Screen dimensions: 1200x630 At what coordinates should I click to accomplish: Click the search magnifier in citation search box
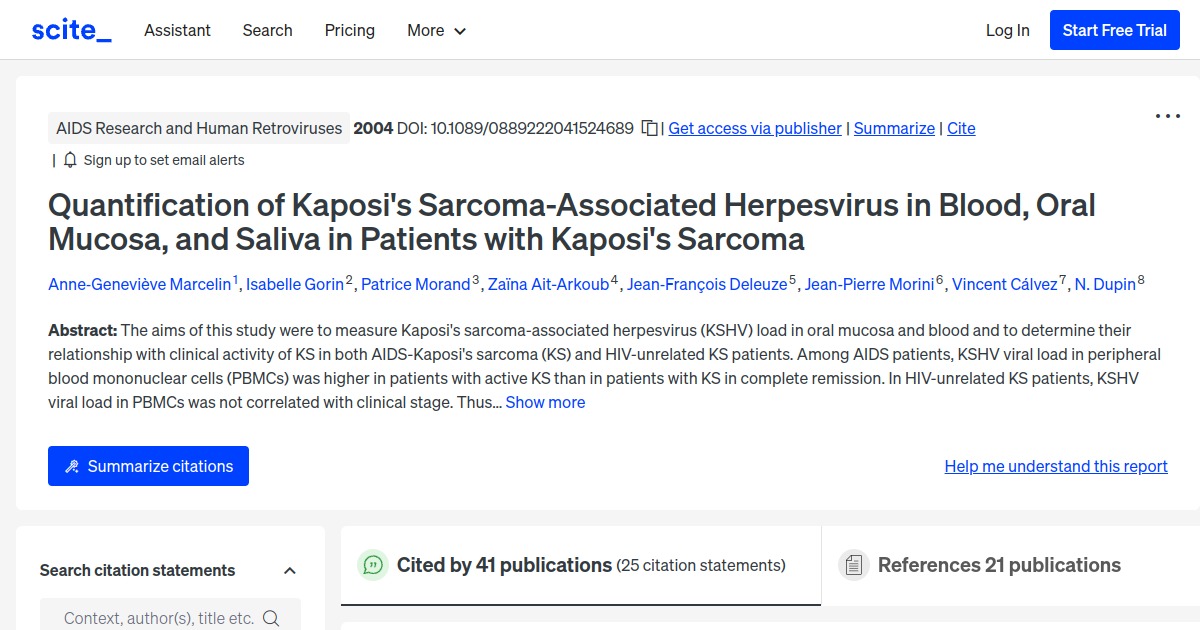[271, 617]
